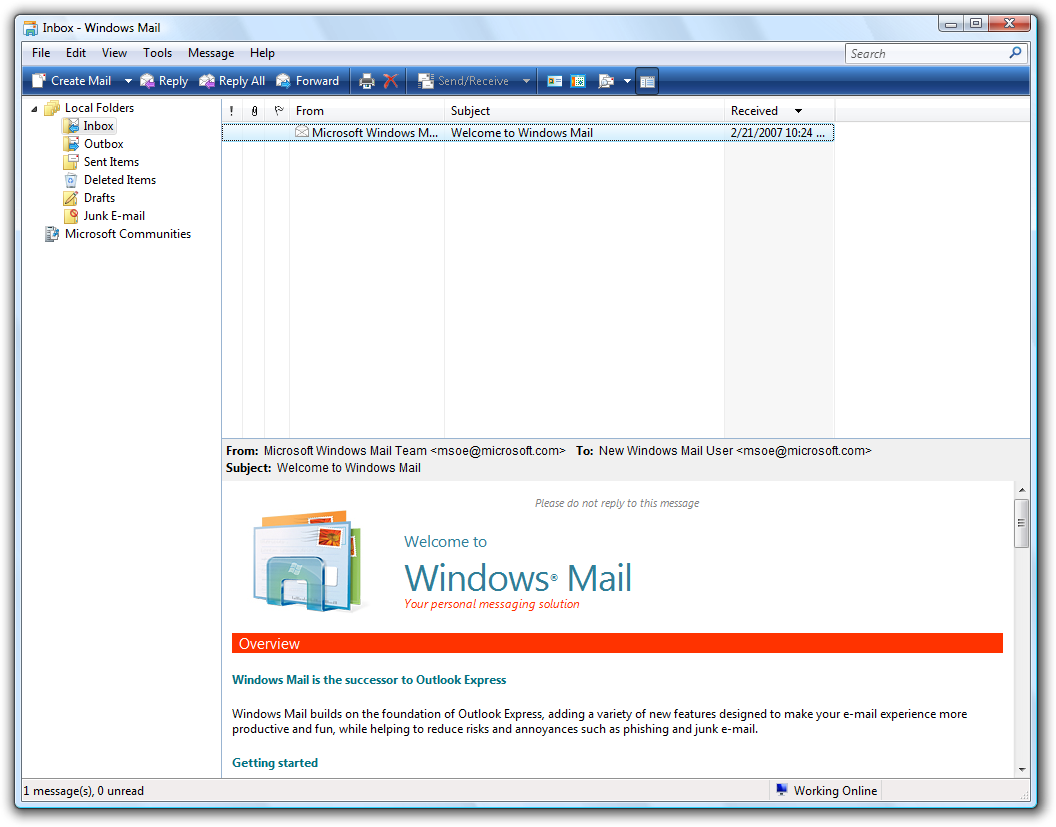Open the Sent Items folder
Viewport: 1056px width, 827px height.
(x=111, y=162)
